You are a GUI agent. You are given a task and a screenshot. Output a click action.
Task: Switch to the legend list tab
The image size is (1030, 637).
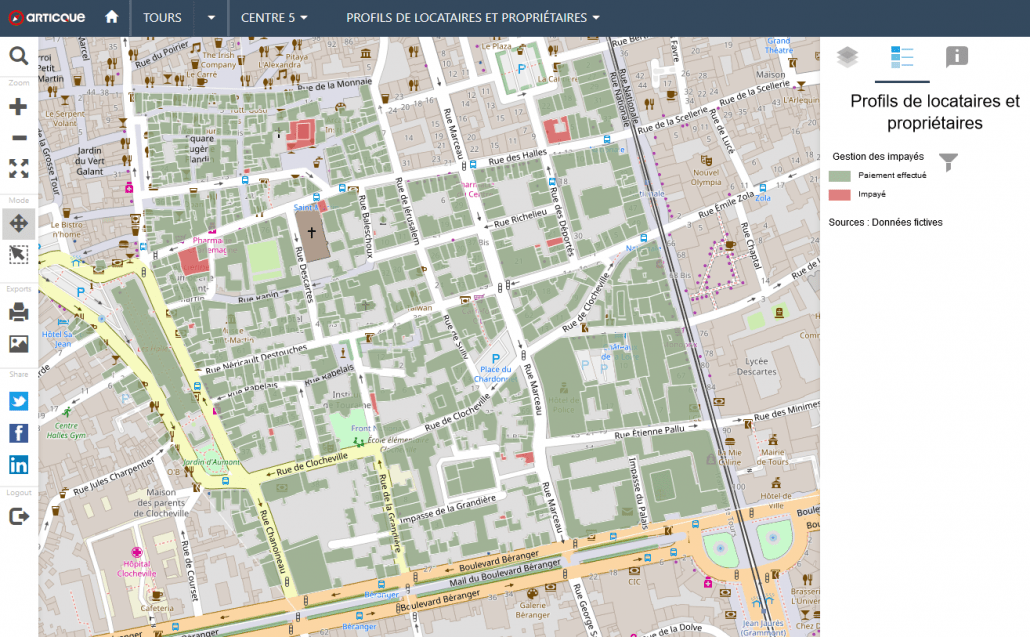(902, 57)
